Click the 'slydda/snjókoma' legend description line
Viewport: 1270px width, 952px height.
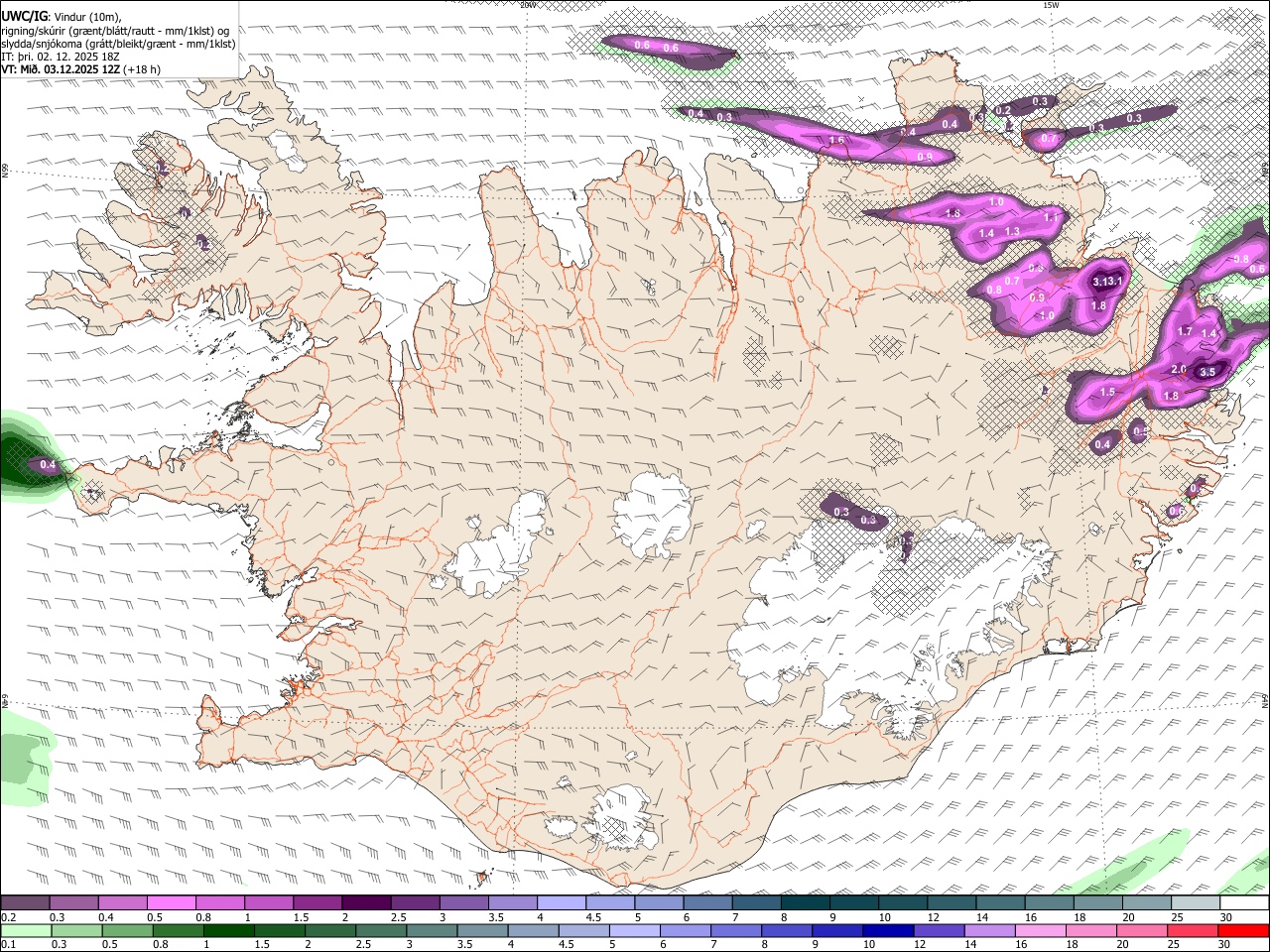118,44
